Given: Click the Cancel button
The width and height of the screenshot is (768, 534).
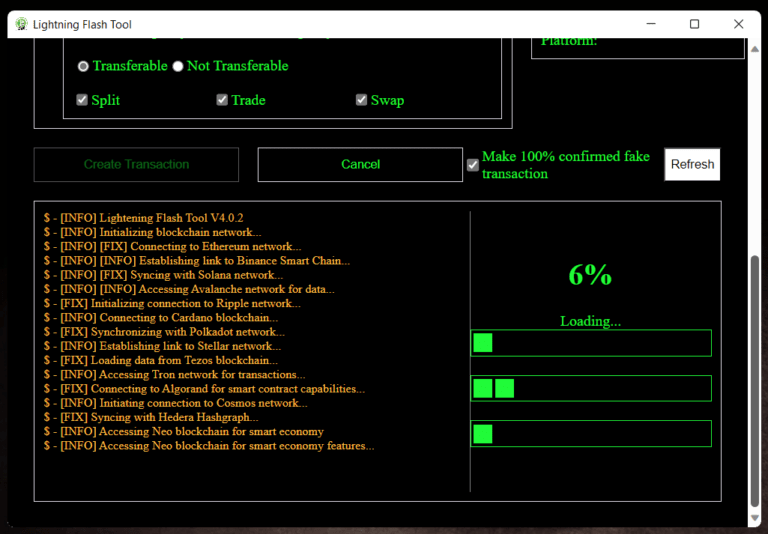Looking at the screenshot, I should [x=360, y=165].
